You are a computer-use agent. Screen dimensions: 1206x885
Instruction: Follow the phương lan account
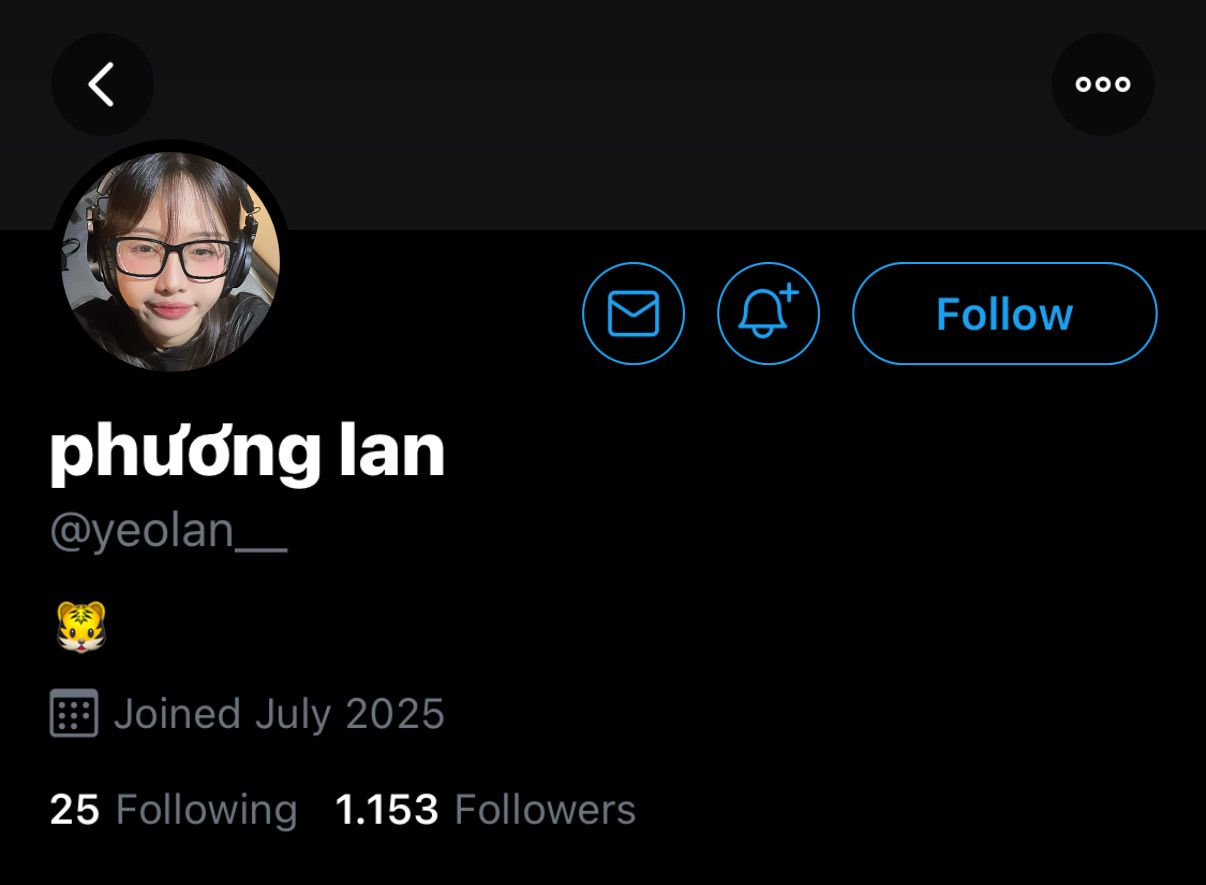pos(1004,313)
